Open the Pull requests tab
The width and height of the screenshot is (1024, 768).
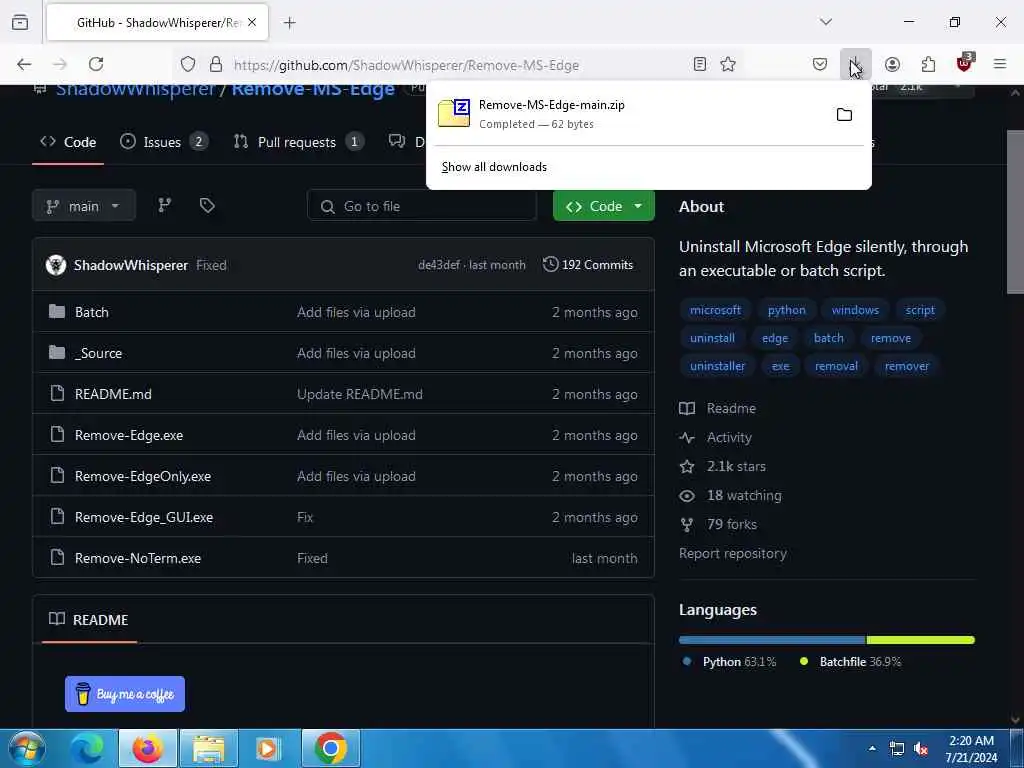point(298,142)
